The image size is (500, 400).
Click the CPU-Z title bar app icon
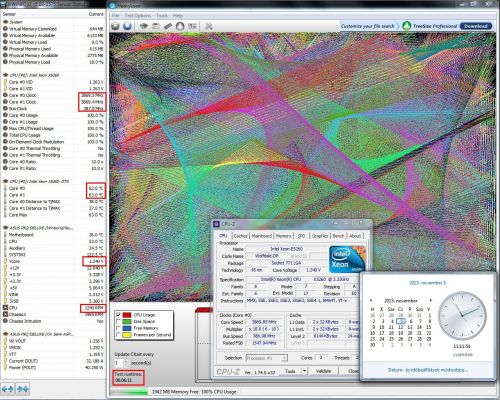click(216, 224)
